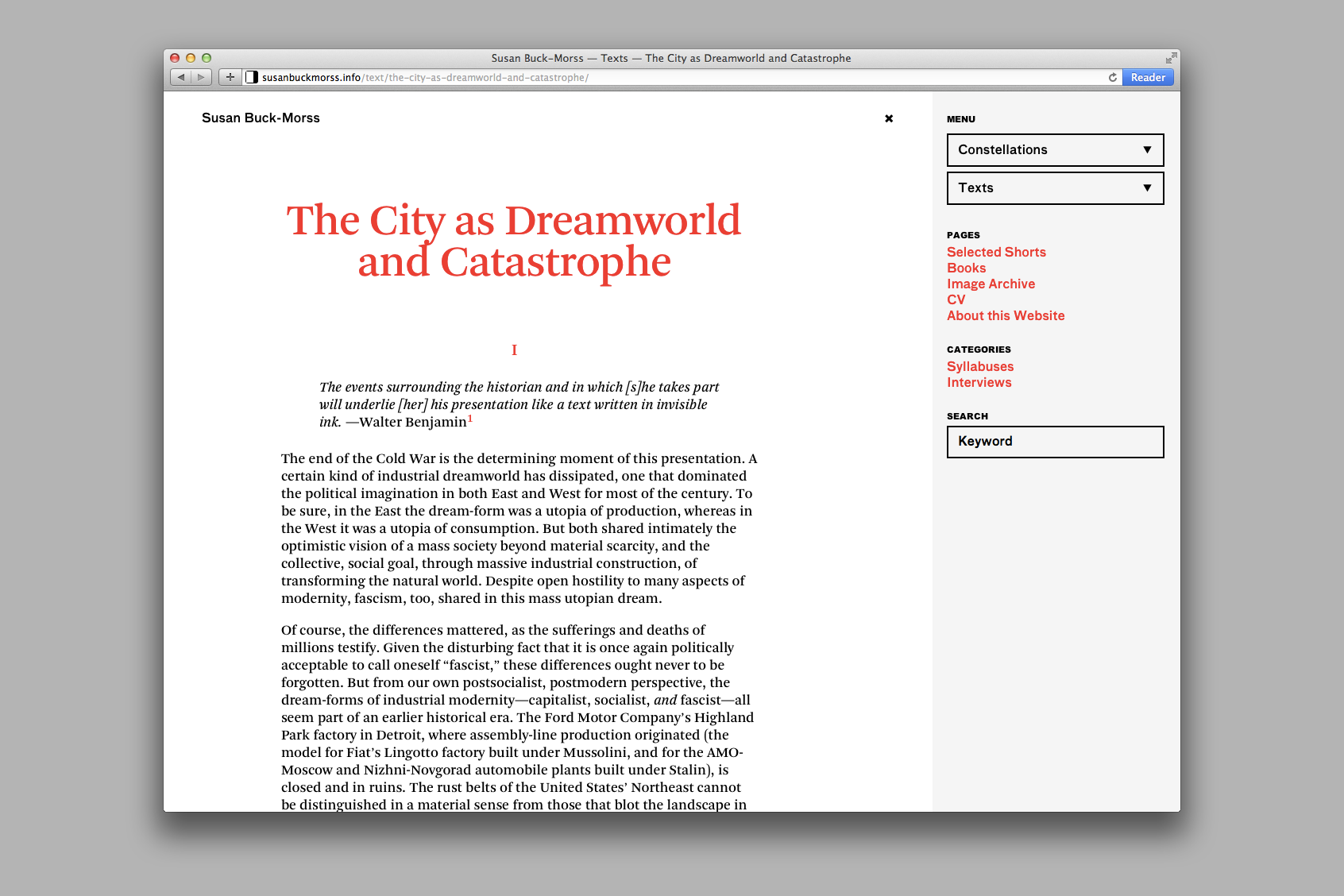This screenshot has width=1344, height=896.
Task: Open the Image Archive page
Action: [x=991, y=284]
